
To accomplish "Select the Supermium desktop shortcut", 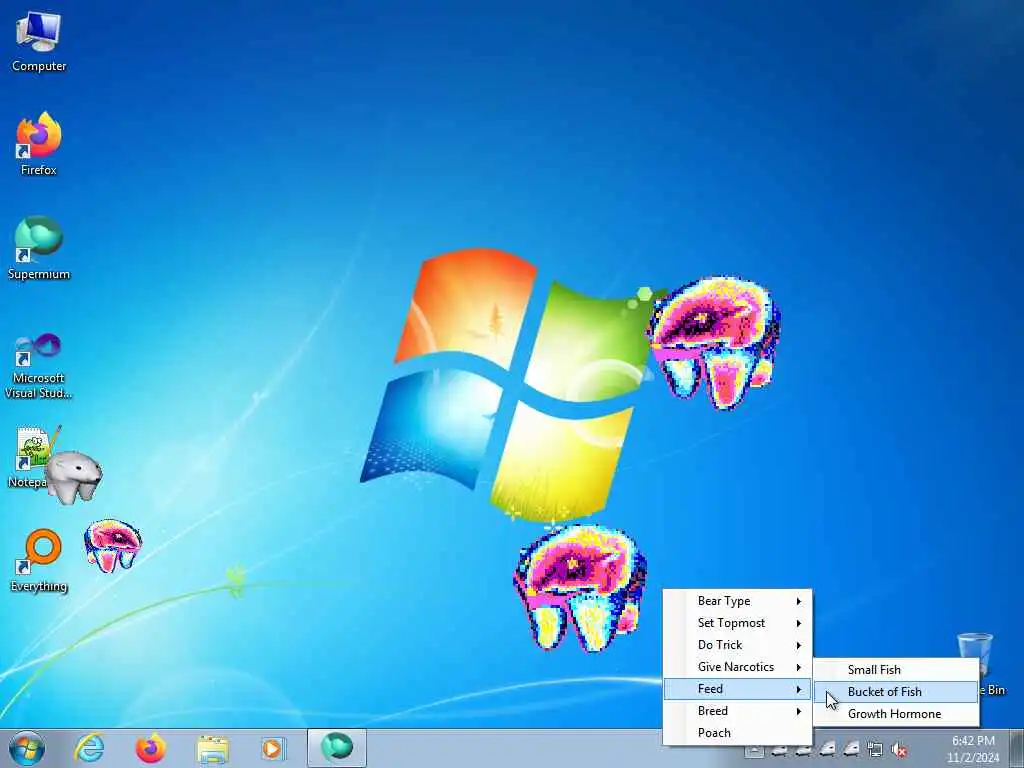I will tap(39, 248).
